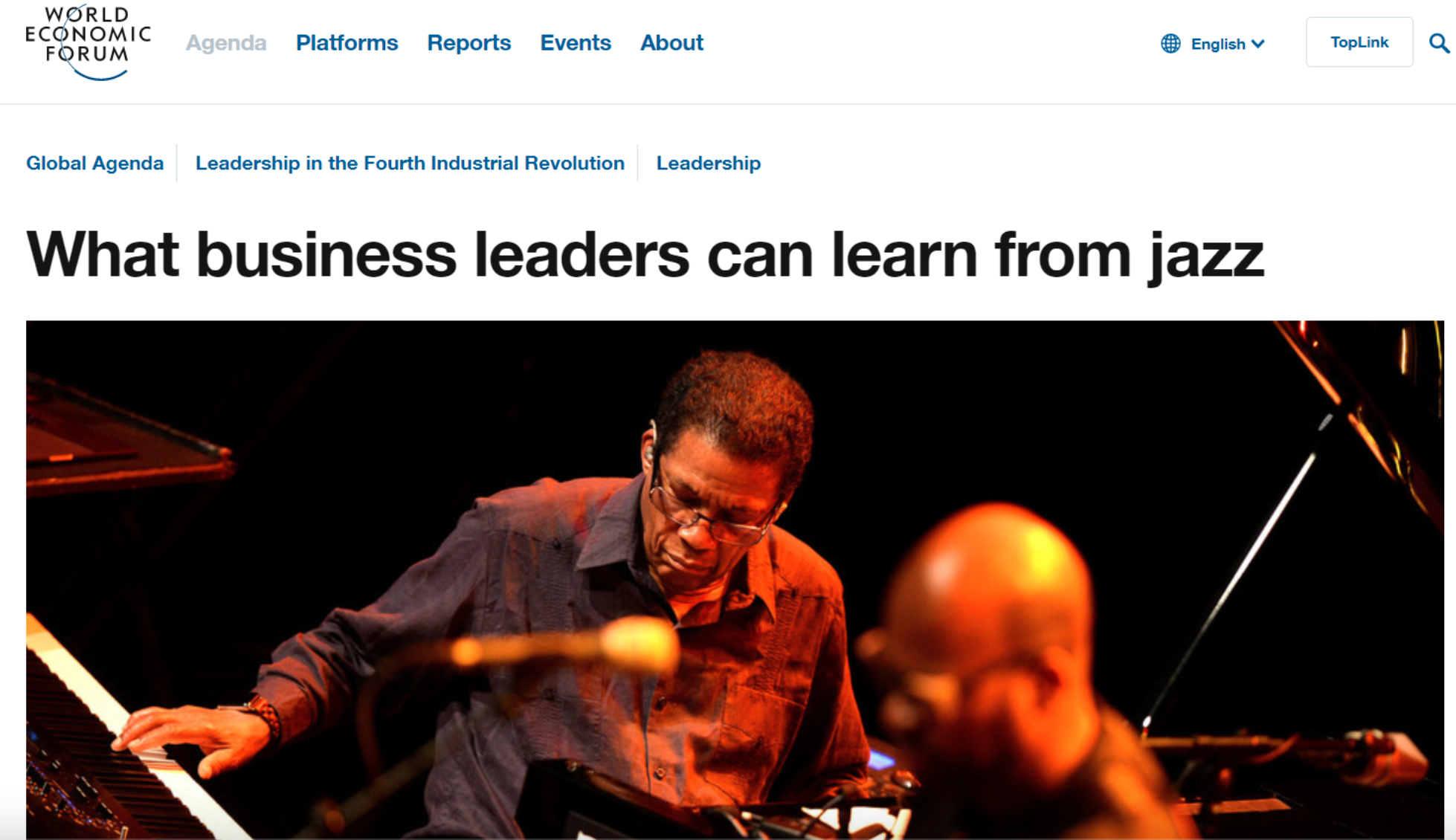Expand the English language chevron
The height and width of the screenshot is (840, 1456).
1258,44
